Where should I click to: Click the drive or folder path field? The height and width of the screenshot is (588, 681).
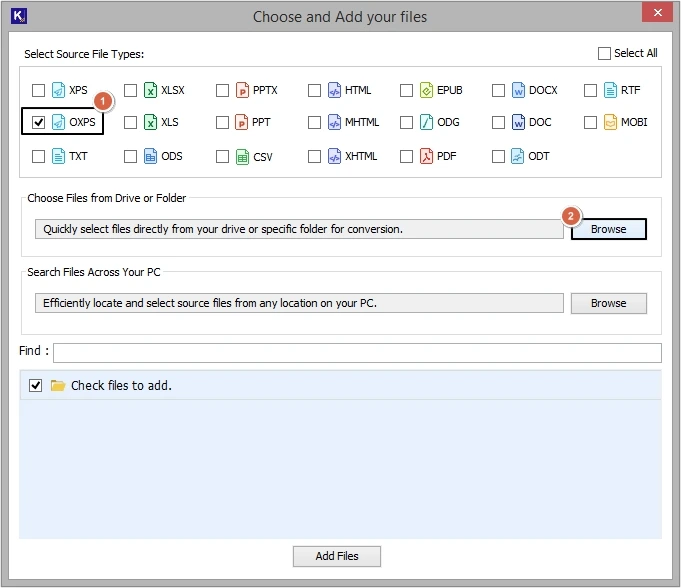pos(299,229)
